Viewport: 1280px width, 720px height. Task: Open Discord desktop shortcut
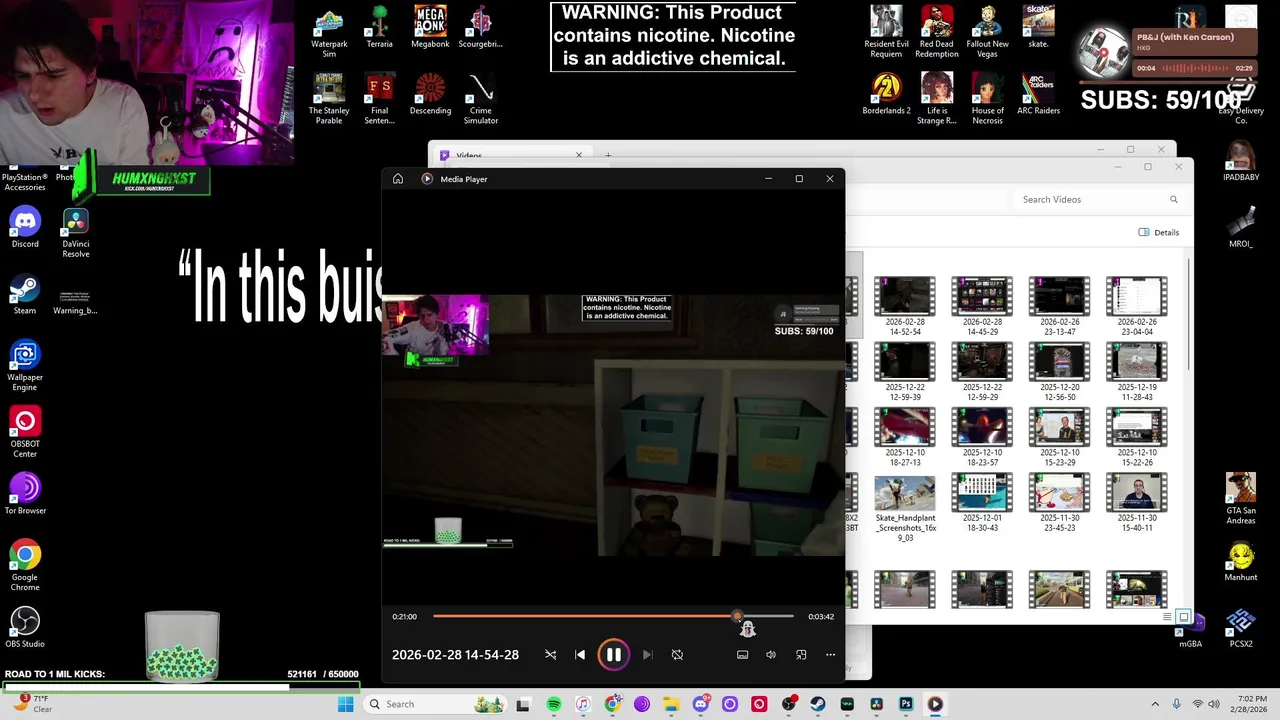point(25,228)
